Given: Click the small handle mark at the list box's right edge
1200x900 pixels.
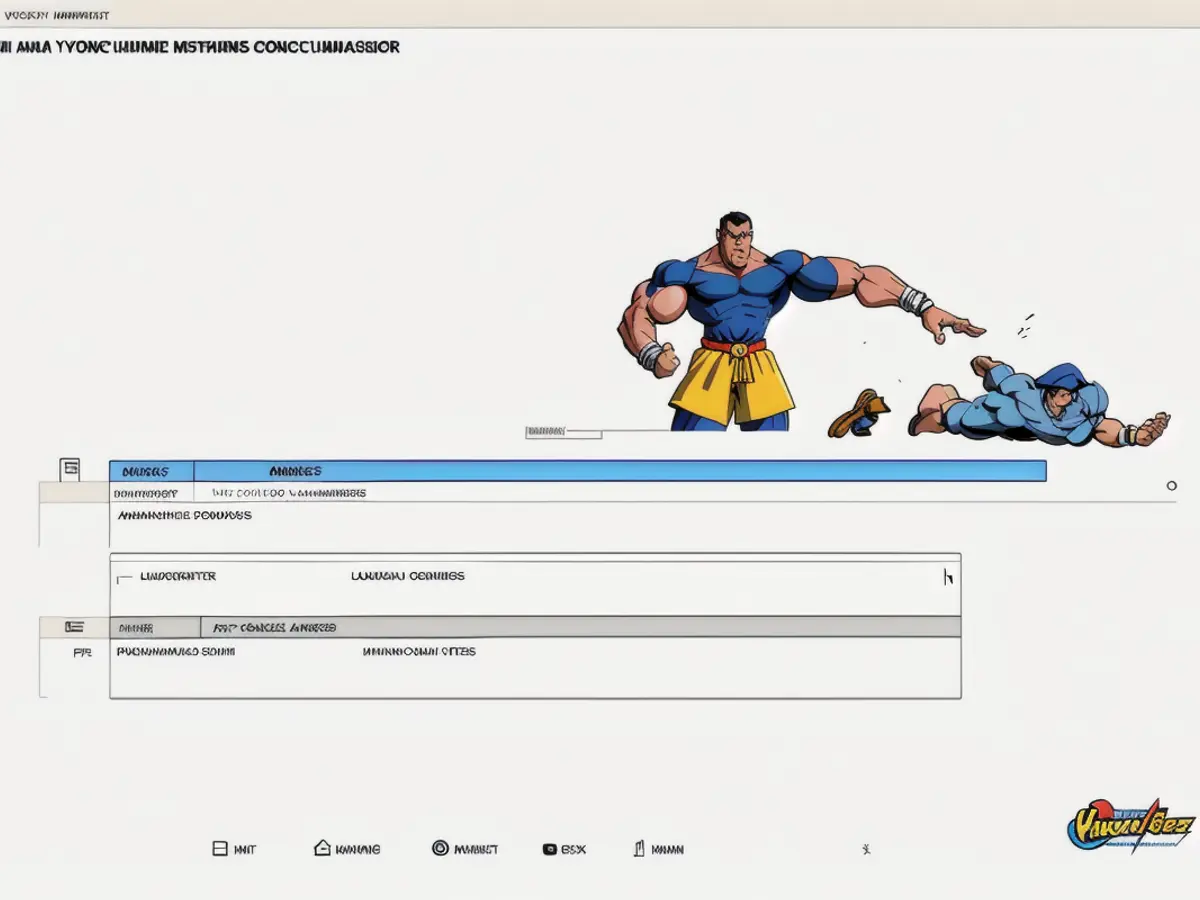Looking at the screenshot, I should pyautogui.click(x=948, y=577).
